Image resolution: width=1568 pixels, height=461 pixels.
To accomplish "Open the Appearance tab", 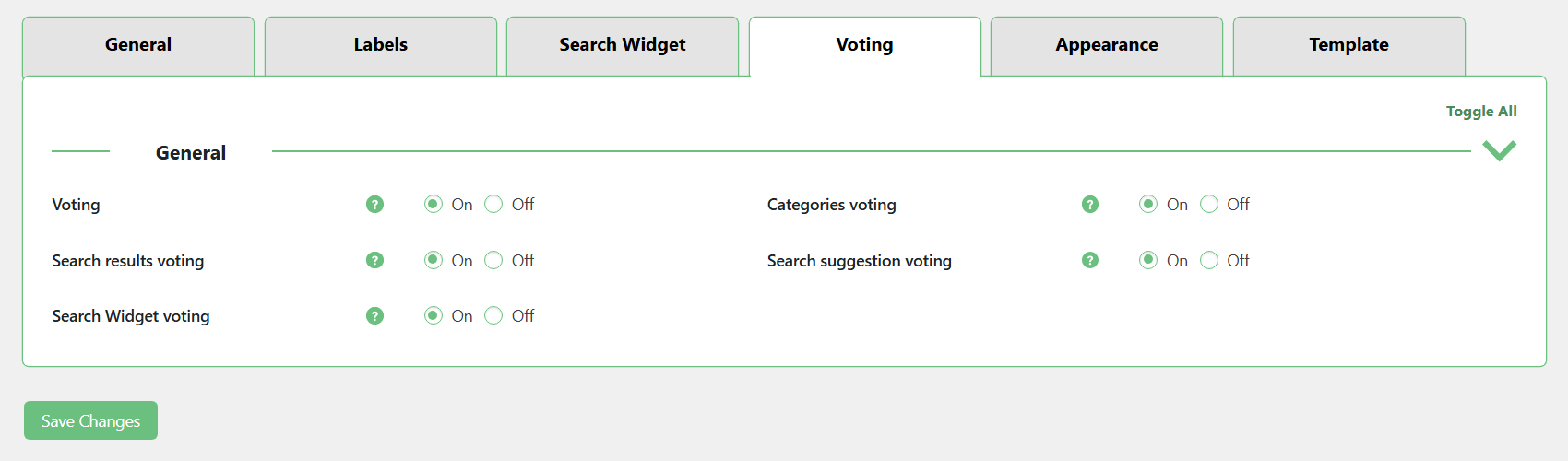I will point(1107,45).
